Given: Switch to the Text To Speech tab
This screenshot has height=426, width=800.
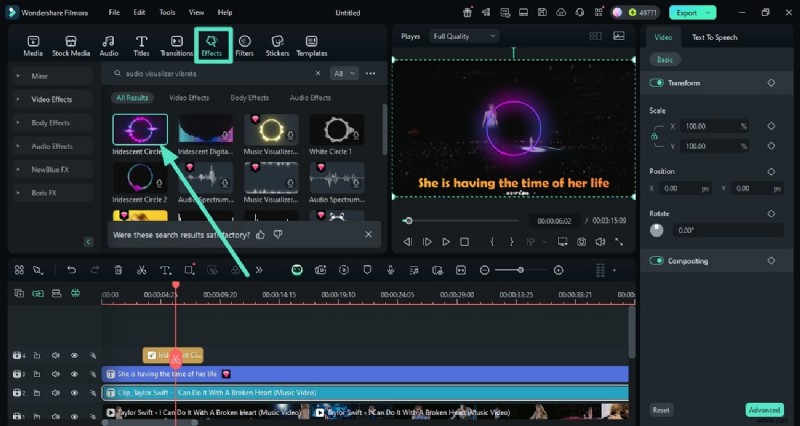Looking at the screenshot, I should tap(714, 37).
